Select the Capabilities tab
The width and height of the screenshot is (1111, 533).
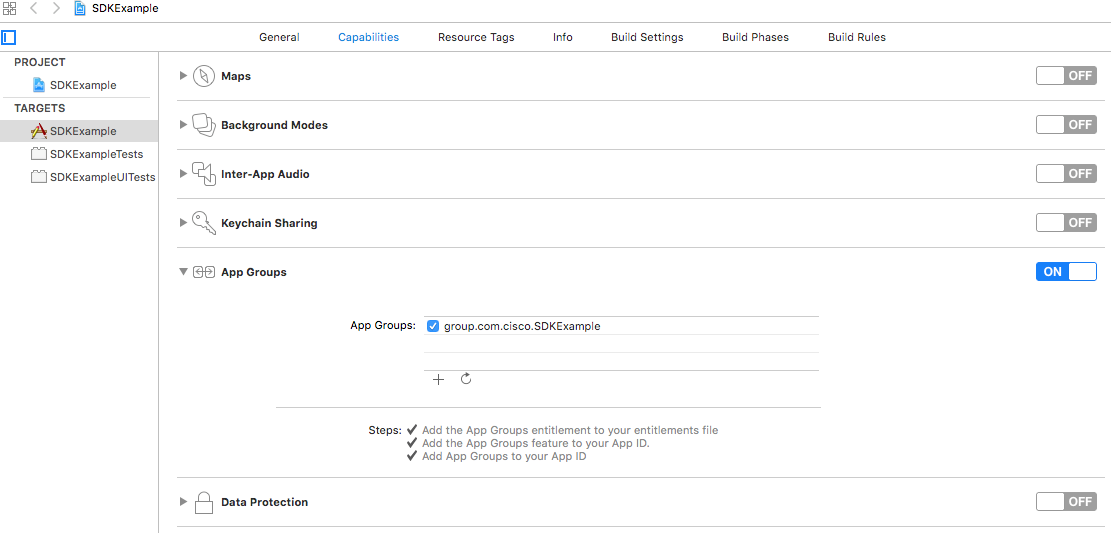368,37
